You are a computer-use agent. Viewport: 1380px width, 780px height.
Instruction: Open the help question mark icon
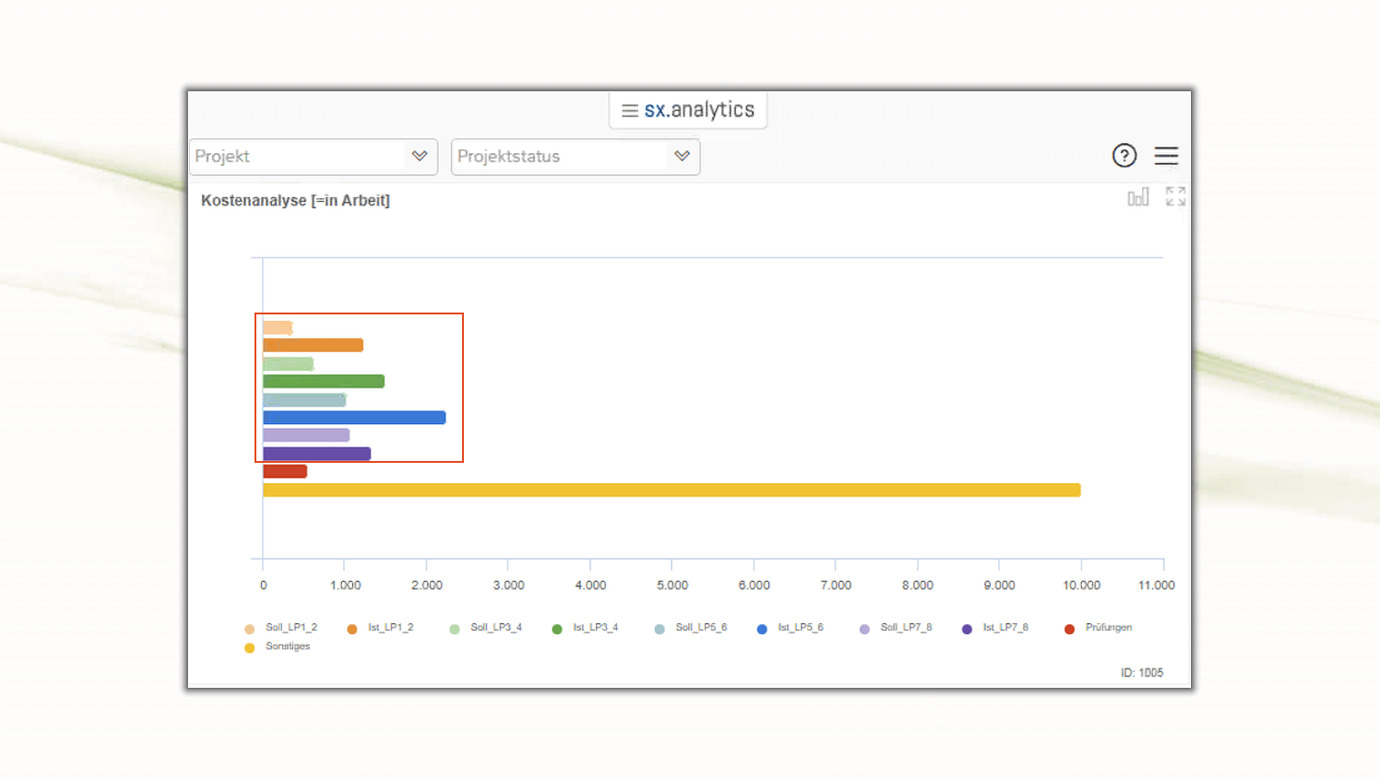tap(1124, 156)
